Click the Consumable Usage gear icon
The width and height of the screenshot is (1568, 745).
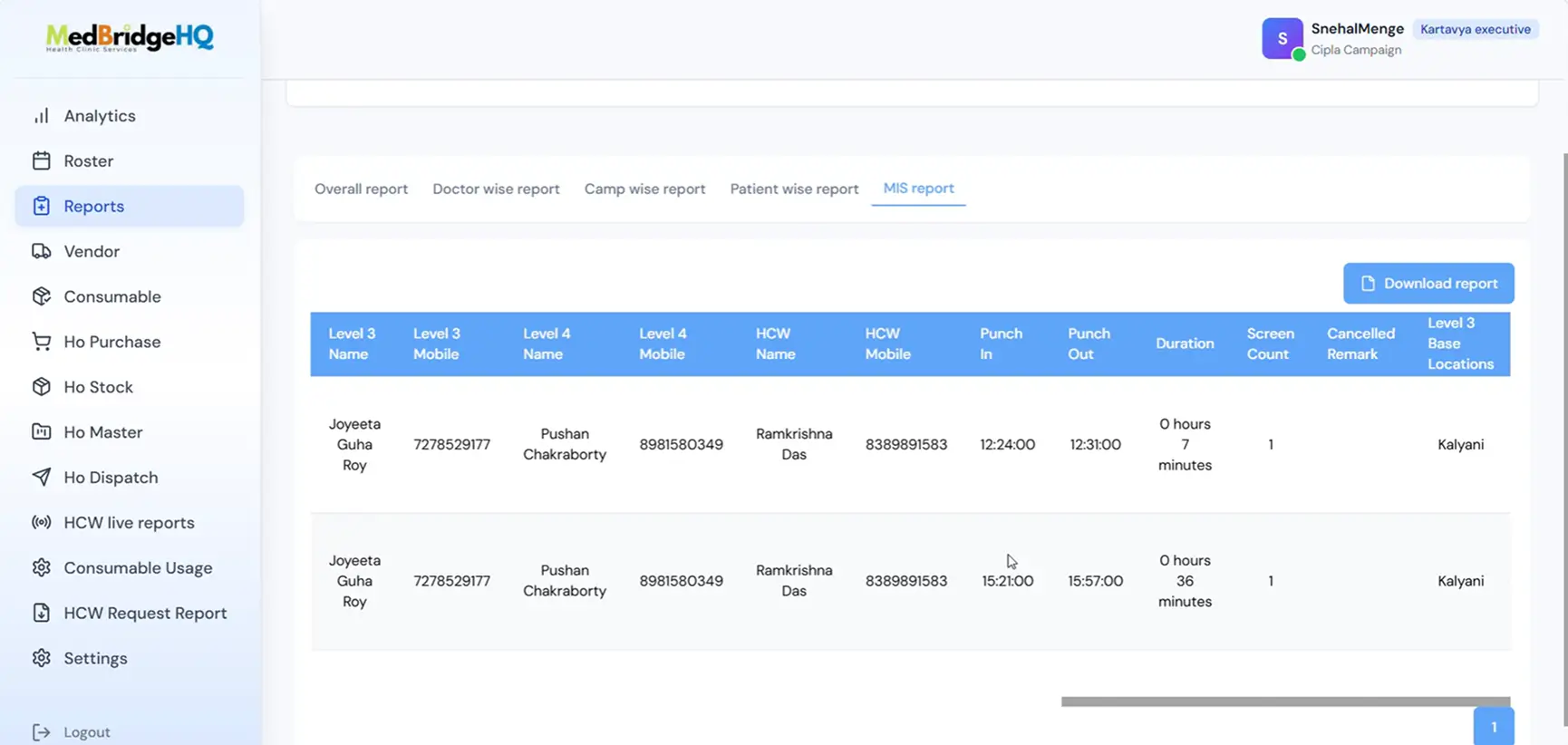click(x=42, y=568)
